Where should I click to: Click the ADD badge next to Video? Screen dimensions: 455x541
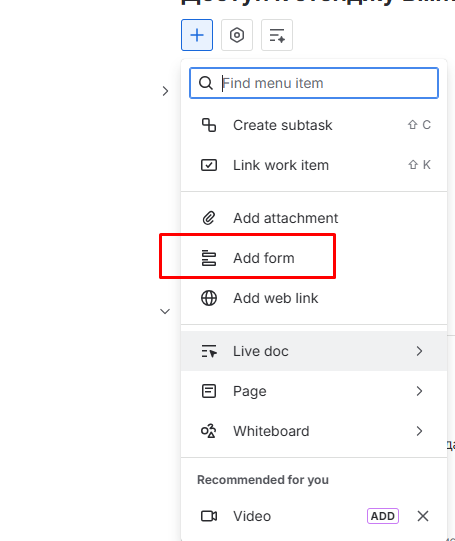(x=383, y=516)
